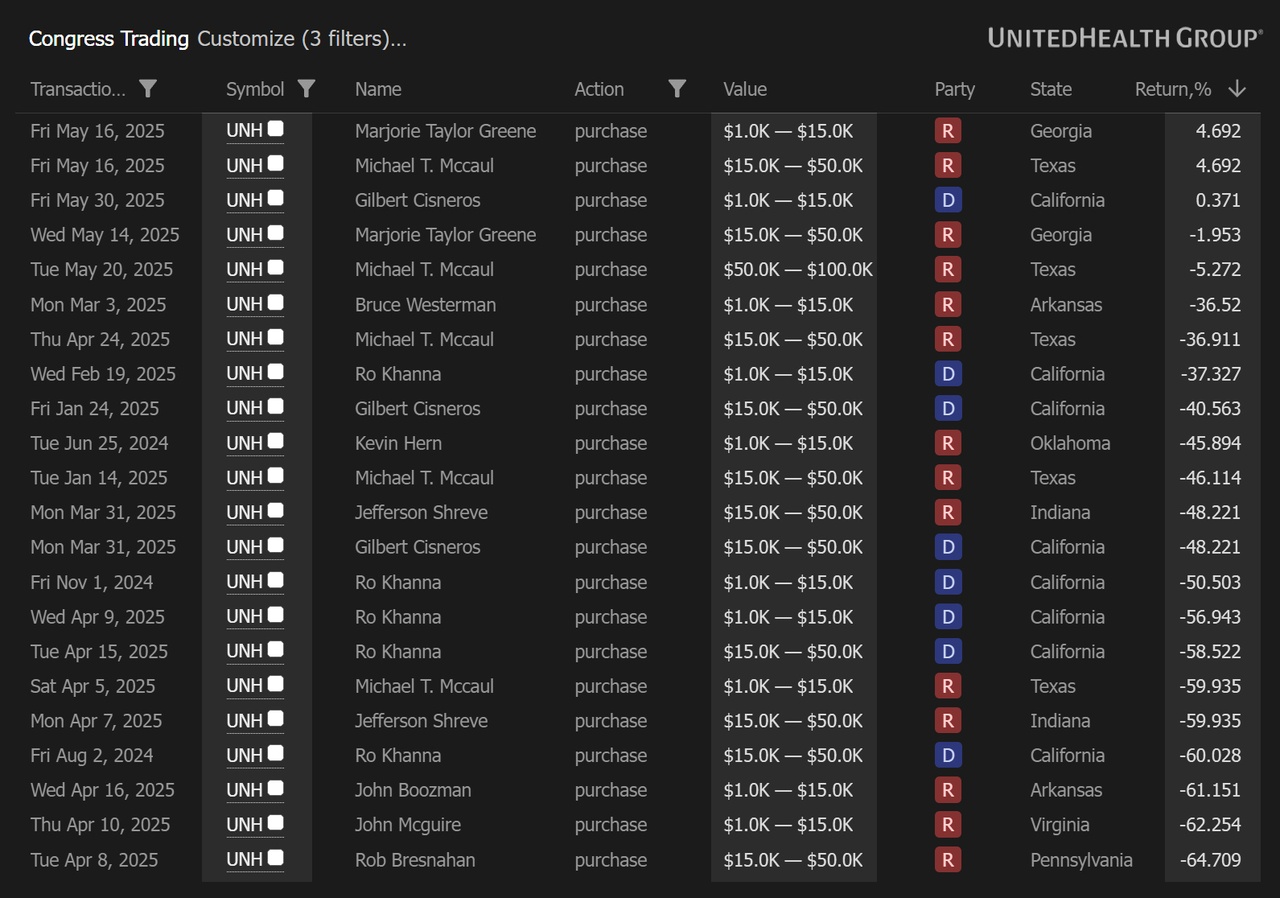This screenshot has height=898, width=1280.
Task: Select the name Bruce Westerman
Action: pos(425,304)
